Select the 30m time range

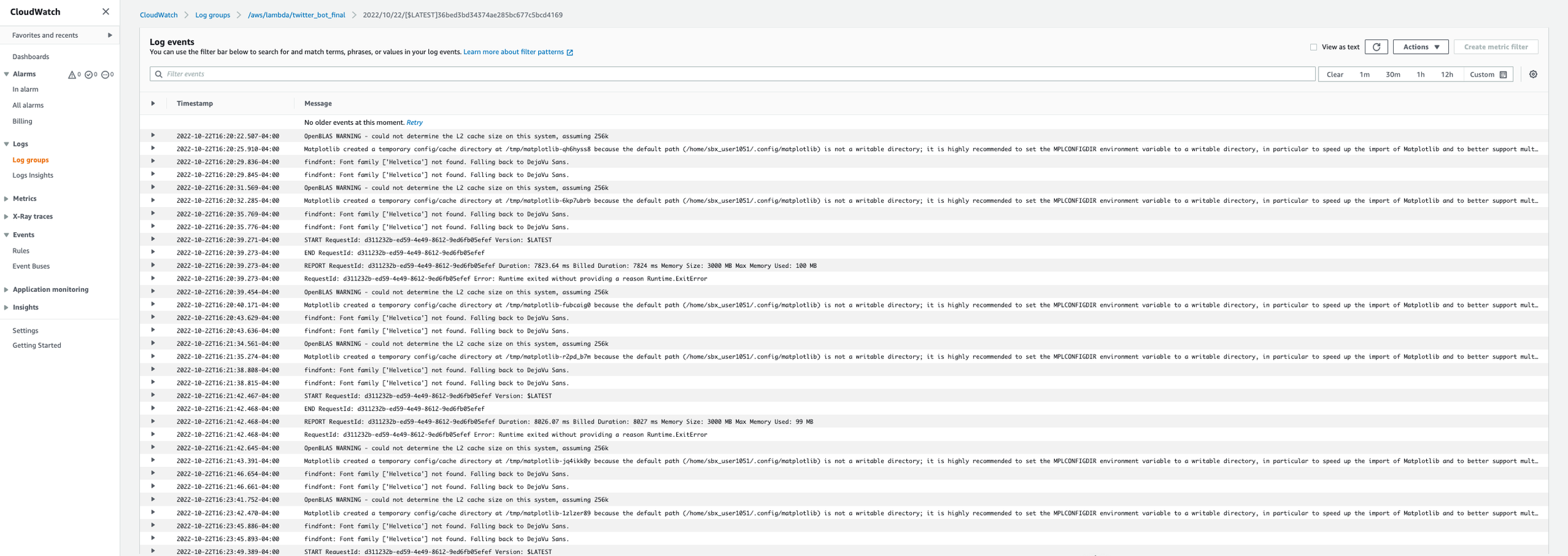(1393, 75)
